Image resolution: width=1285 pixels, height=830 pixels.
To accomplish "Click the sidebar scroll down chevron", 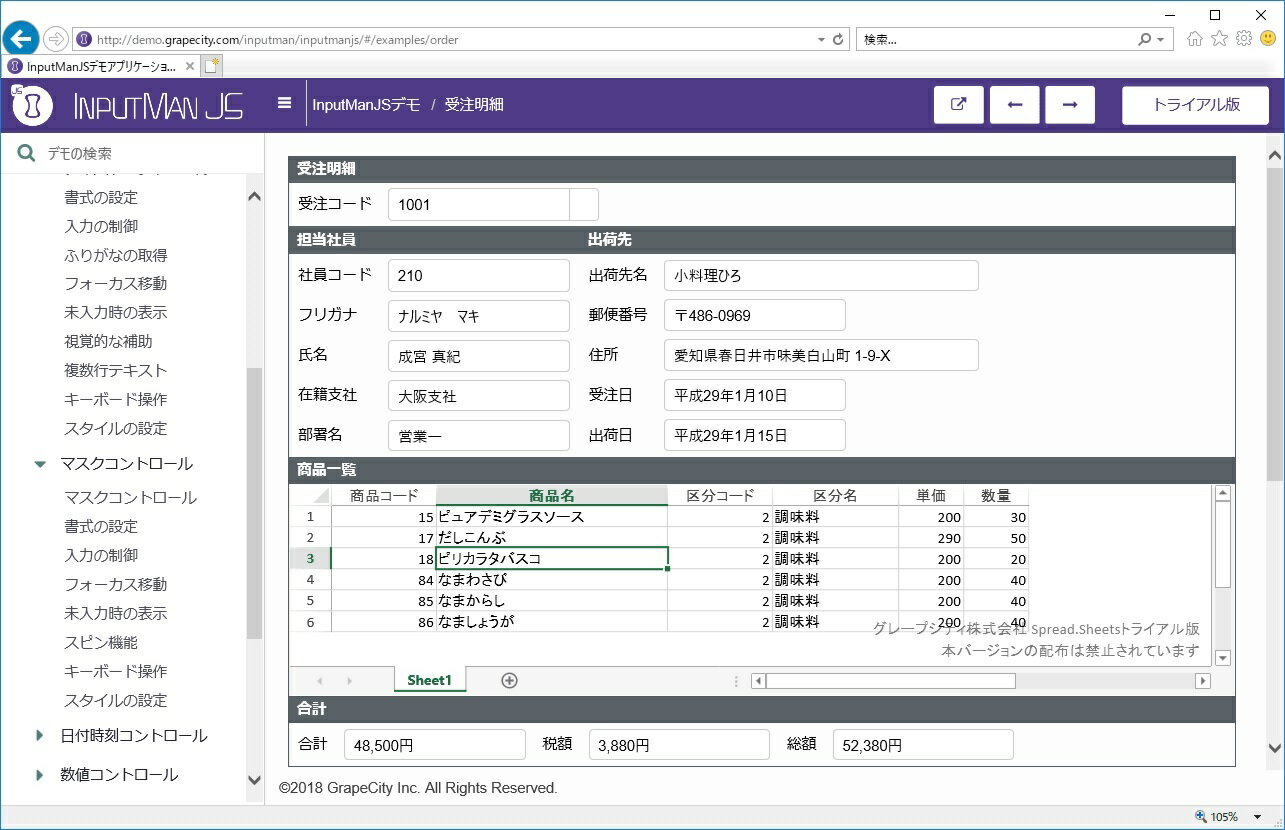I will [x=254, y=781].
